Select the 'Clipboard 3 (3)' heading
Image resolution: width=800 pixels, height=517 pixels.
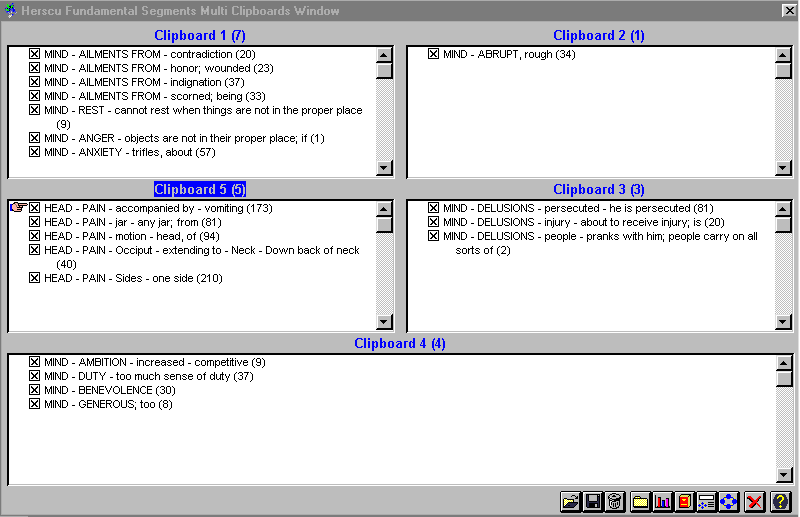coord(598,189)
